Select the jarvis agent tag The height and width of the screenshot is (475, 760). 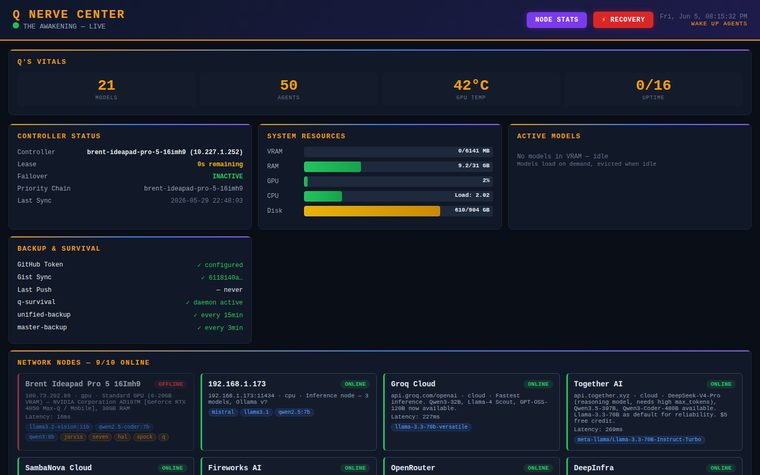tap(73, 437)
